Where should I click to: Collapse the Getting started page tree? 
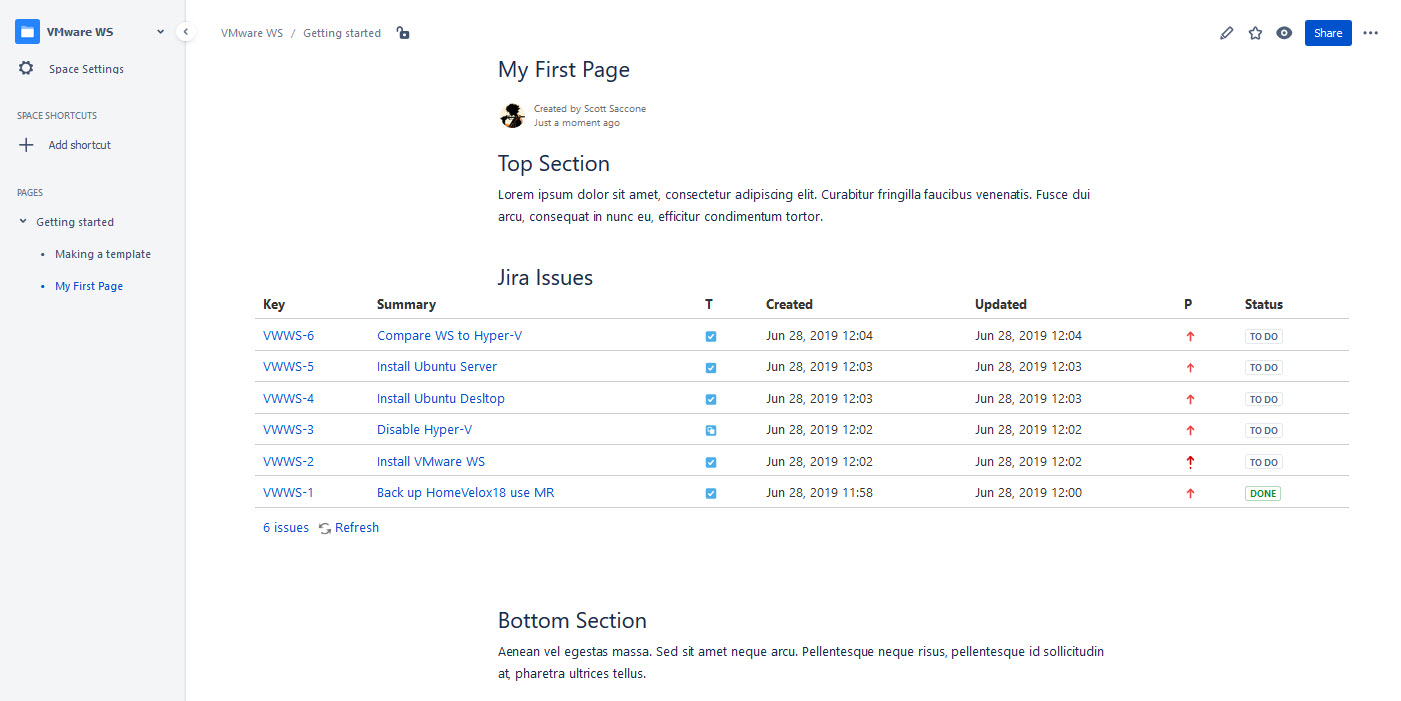(23, 221)
